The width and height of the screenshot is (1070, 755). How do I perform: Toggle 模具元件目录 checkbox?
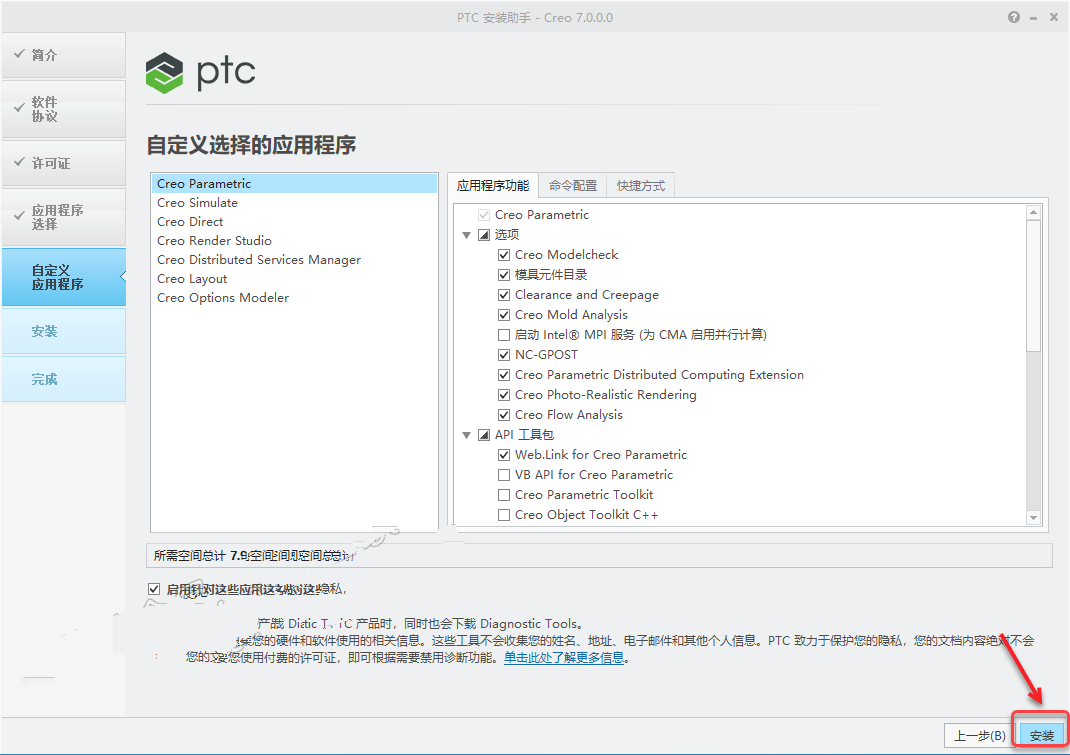coord(504,274)
